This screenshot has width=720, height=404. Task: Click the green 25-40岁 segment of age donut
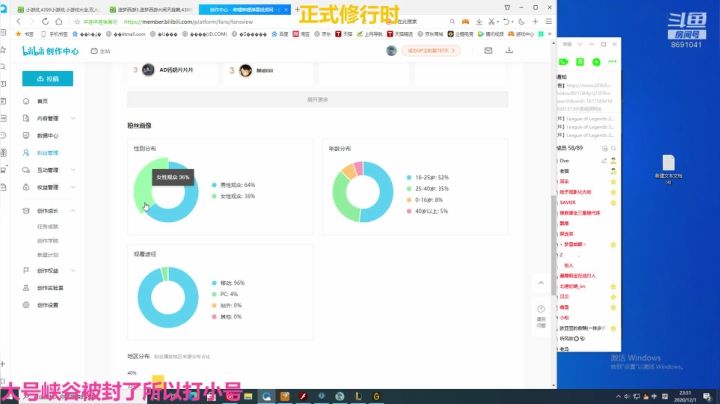342,197
